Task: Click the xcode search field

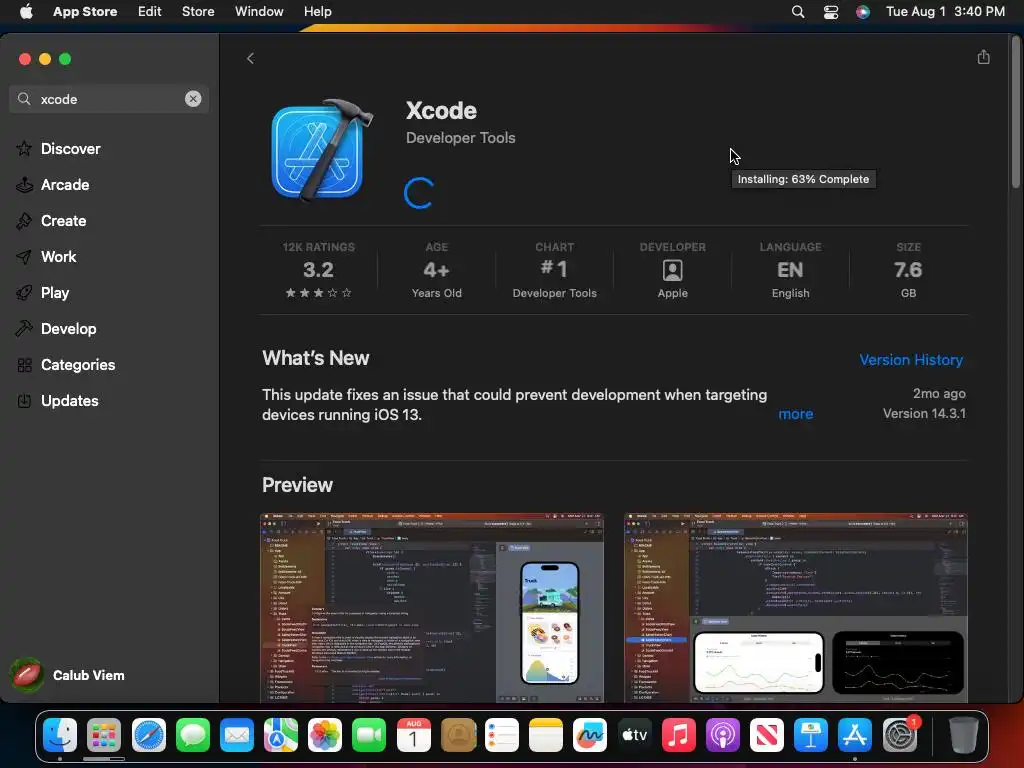Action: pos(109,99)
